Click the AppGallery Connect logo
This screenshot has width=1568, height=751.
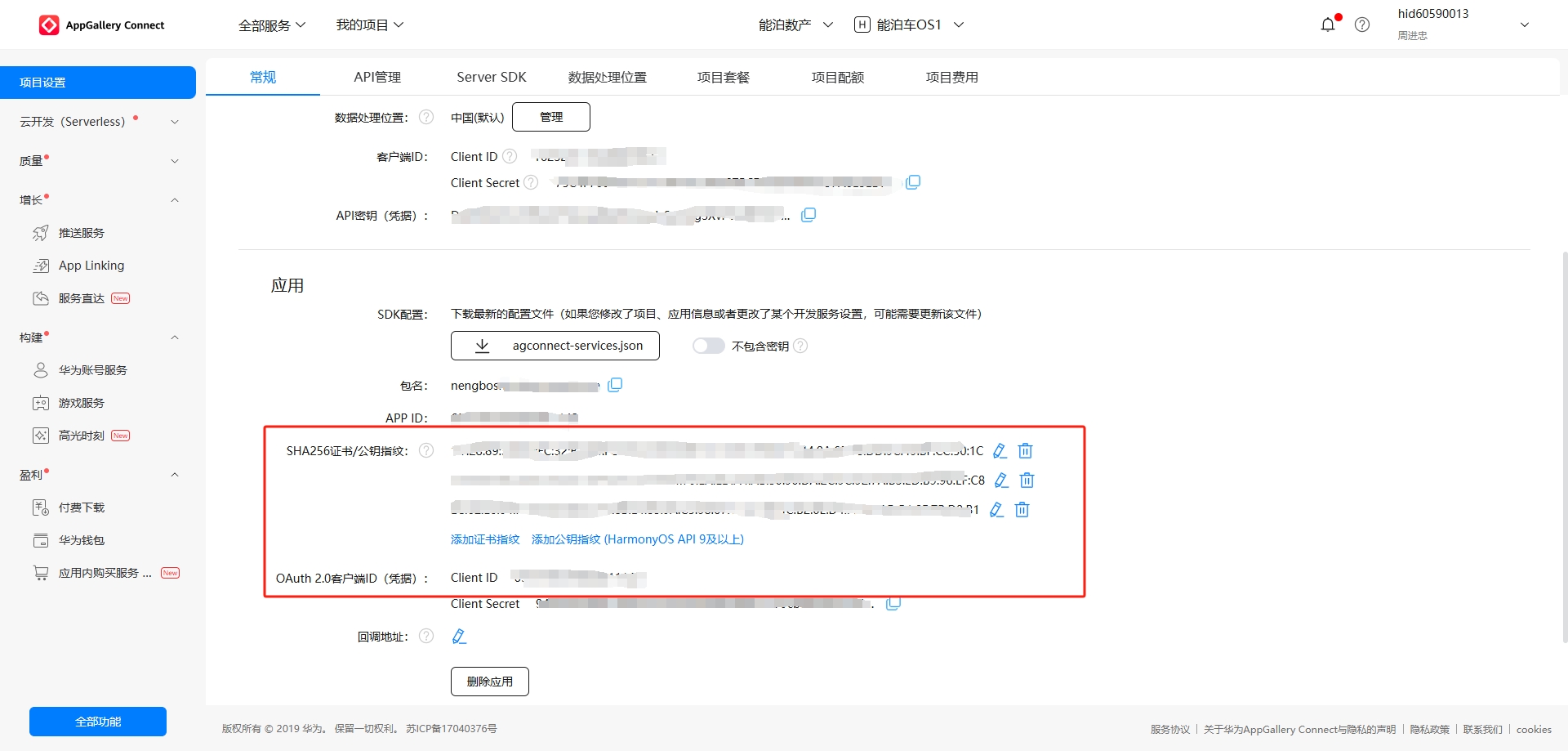(101, 25)
